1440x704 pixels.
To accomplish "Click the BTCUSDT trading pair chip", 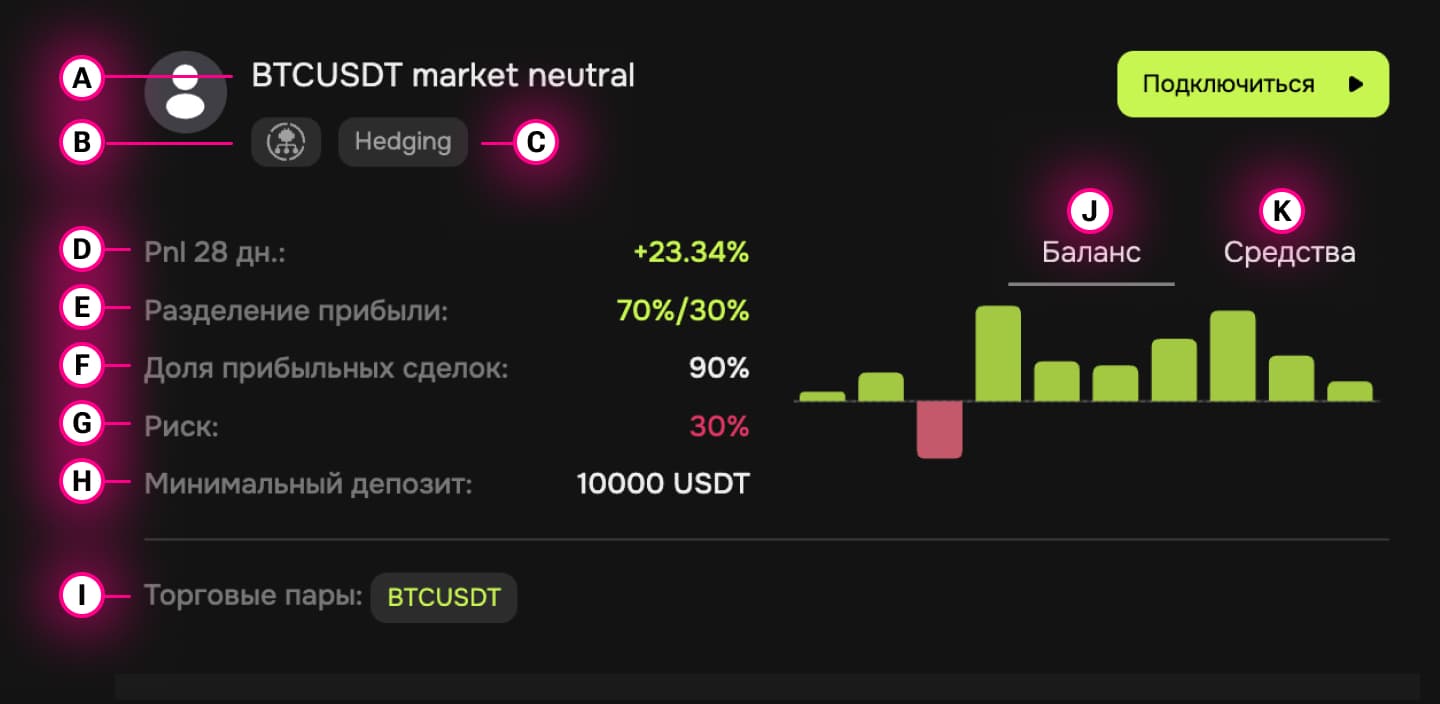I will click(x=444, y=598).
